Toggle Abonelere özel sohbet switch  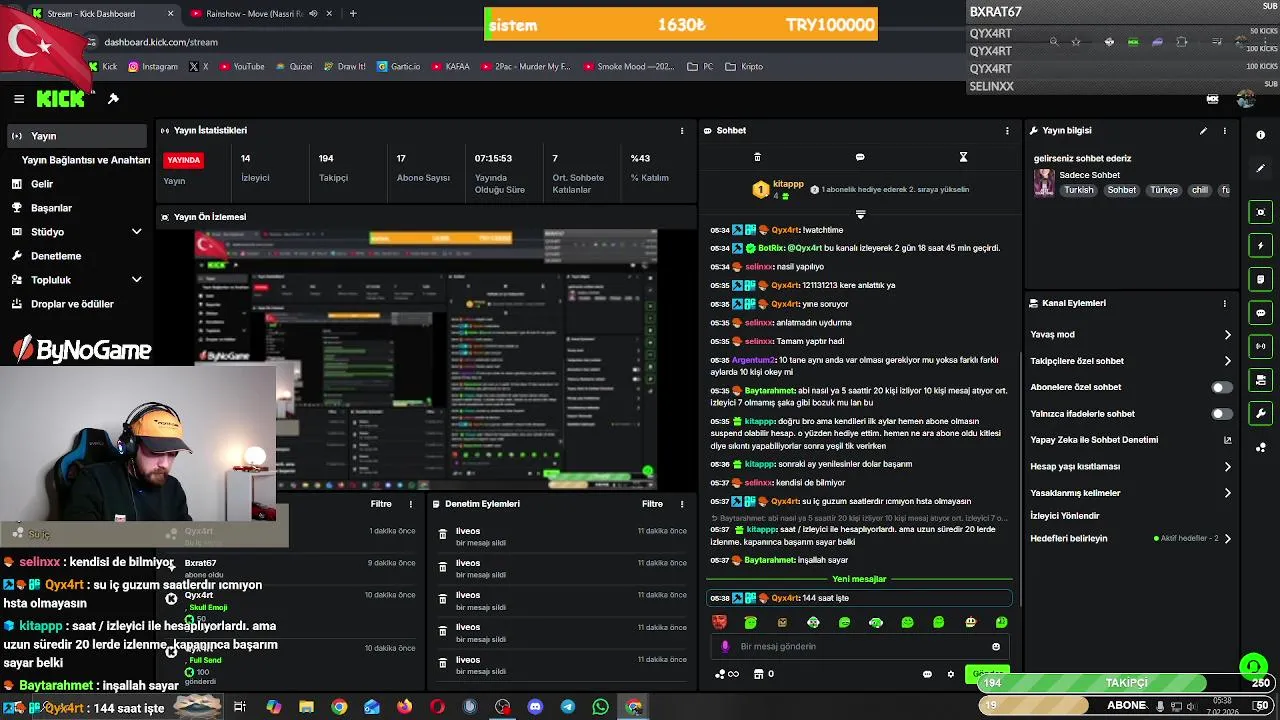(1221, 387)
